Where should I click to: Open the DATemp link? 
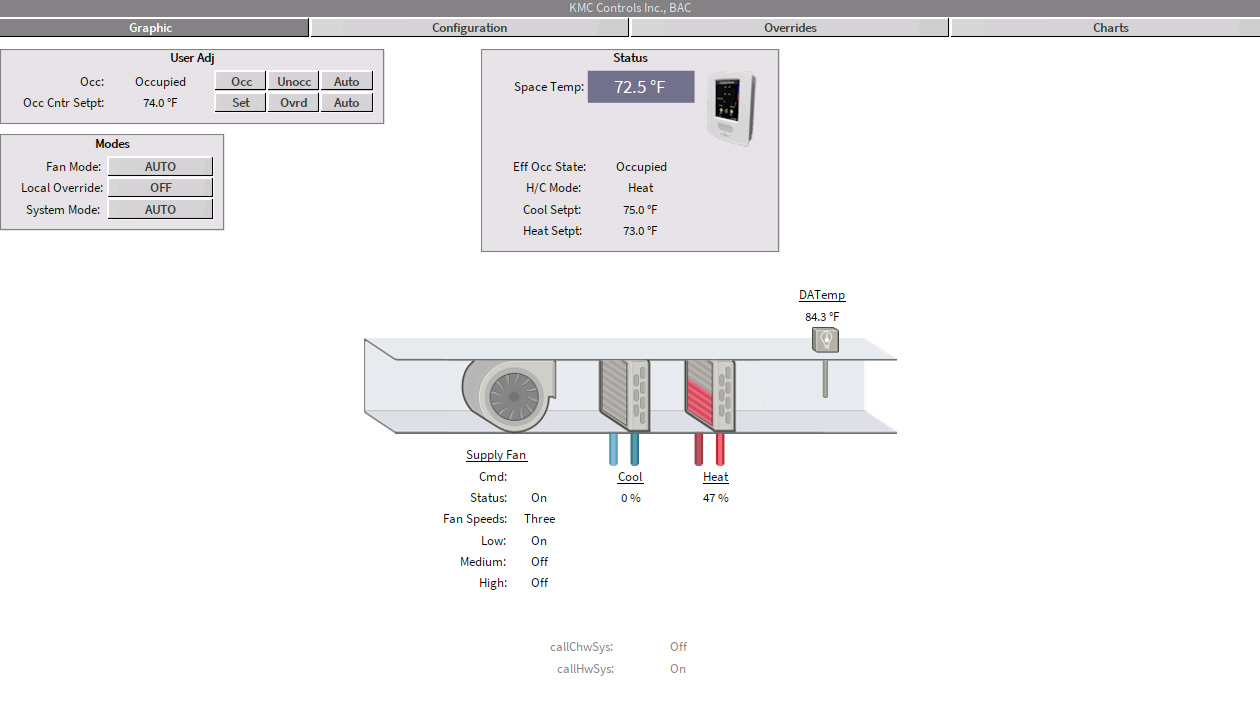(x=822, y=295)
